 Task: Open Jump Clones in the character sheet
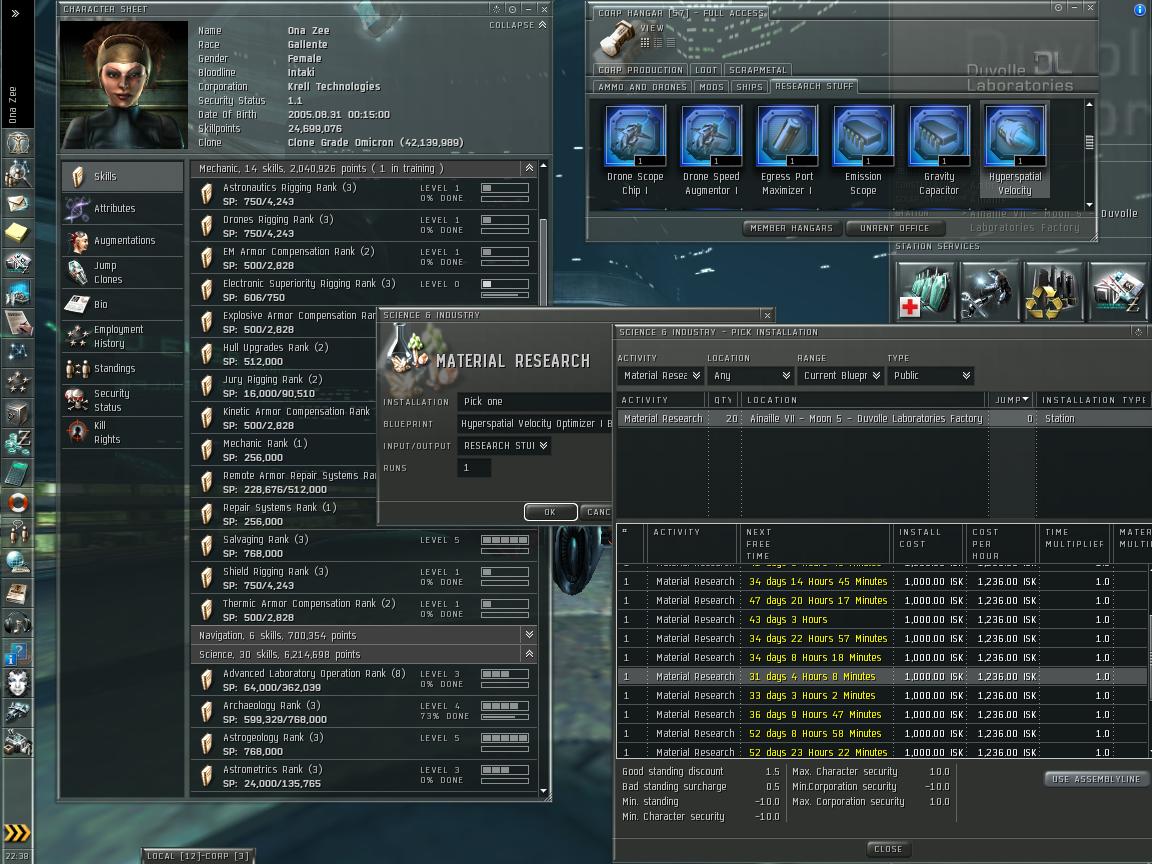[122, 272]
